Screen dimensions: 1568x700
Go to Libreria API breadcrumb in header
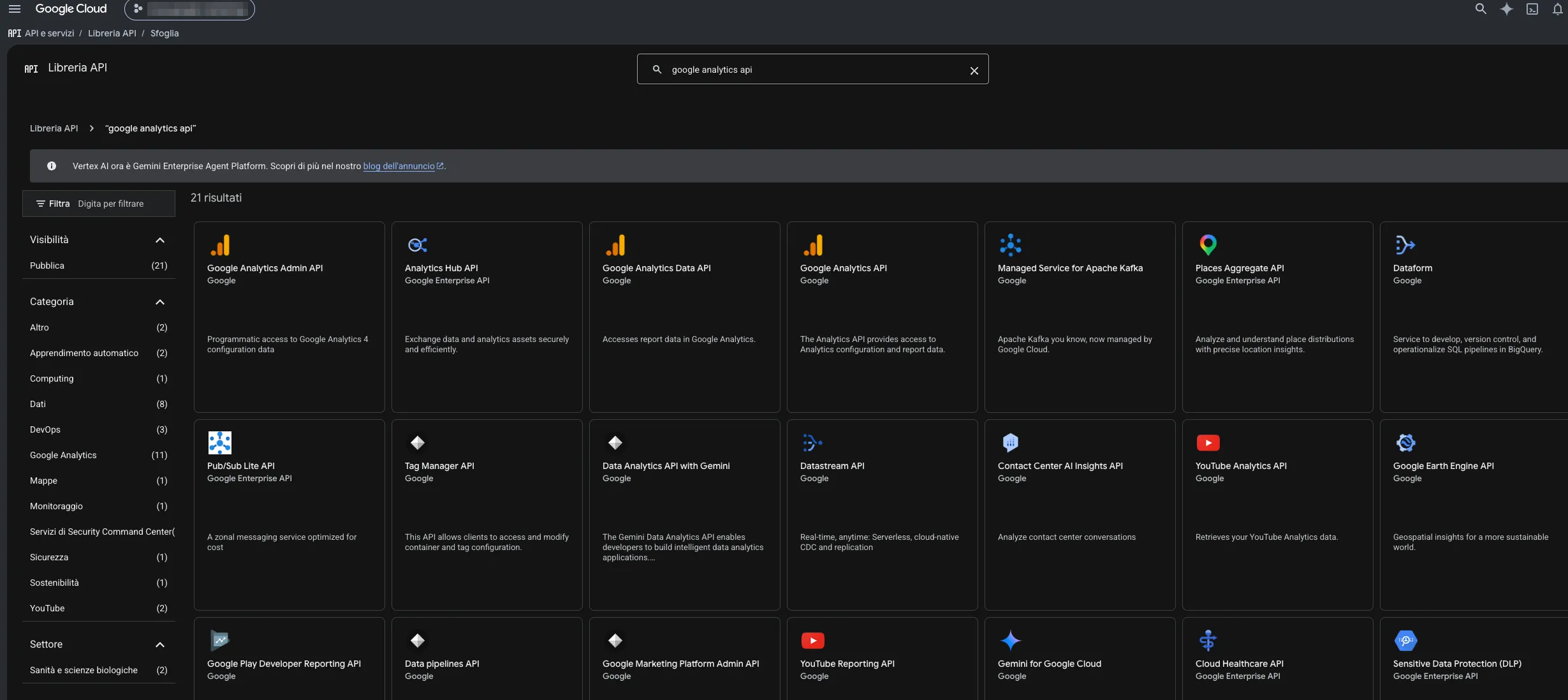[112, 33]
